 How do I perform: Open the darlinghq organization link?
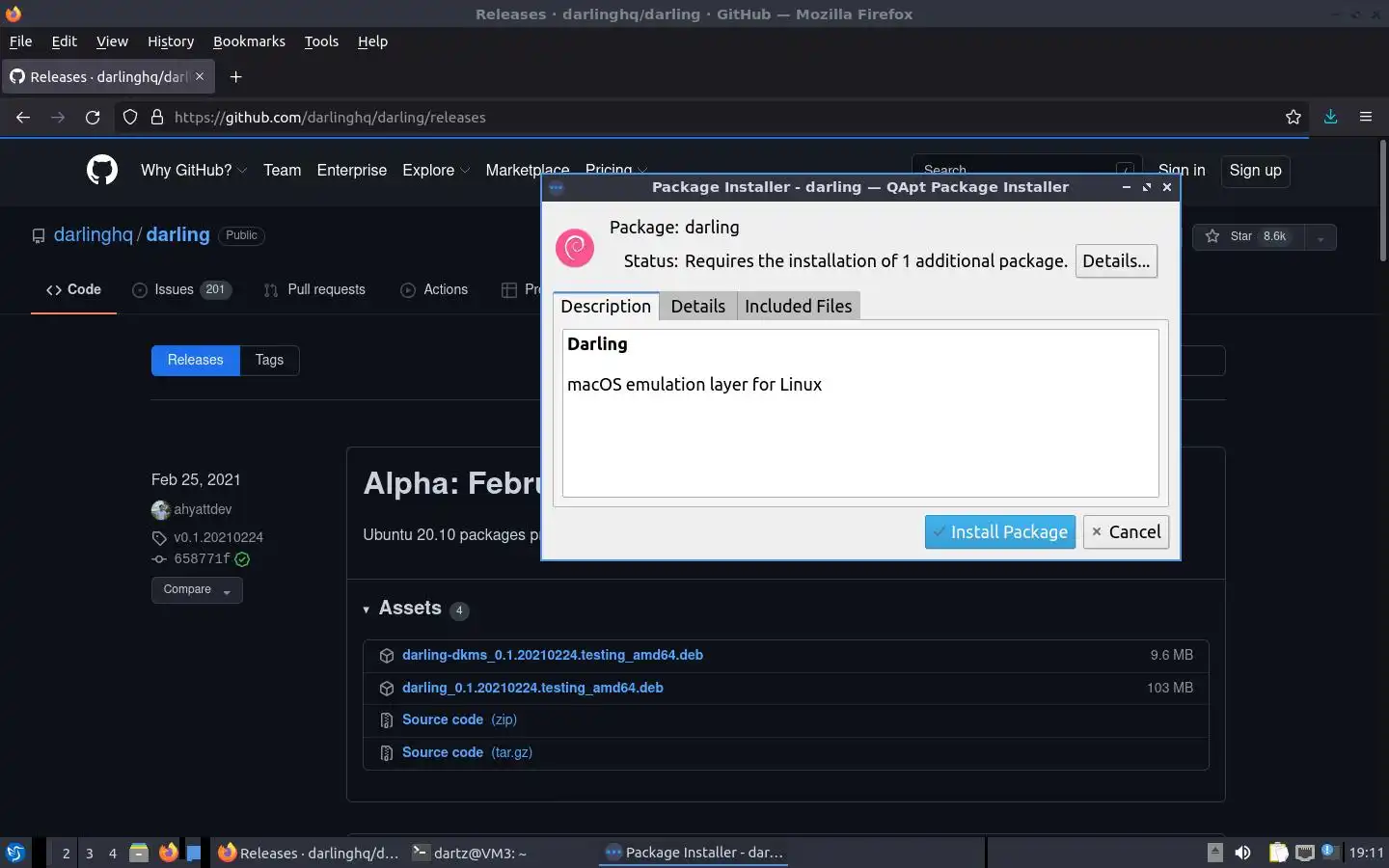click(93, 234)
